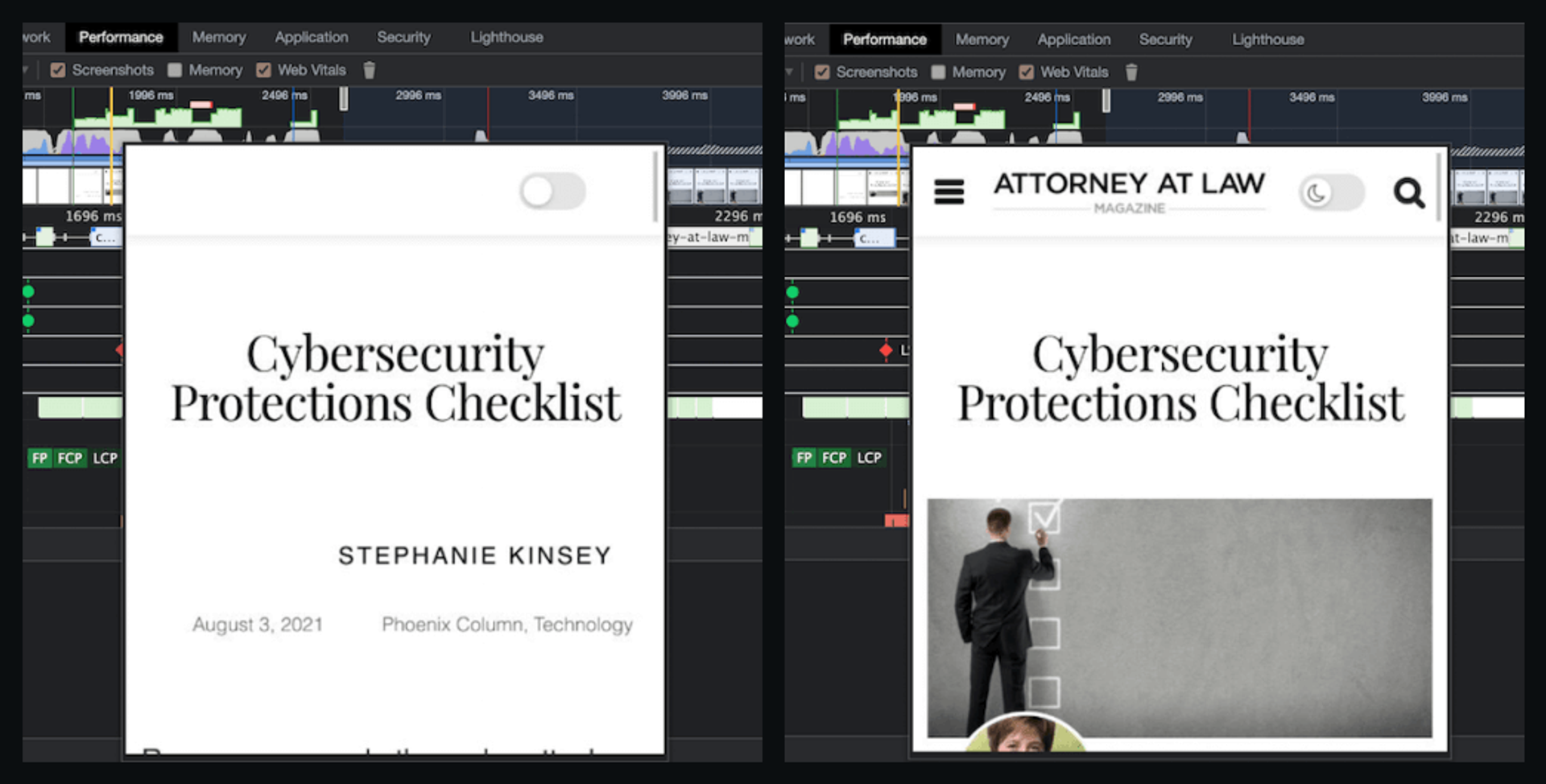Screen dimensions: 1546x784
Task: Switch the moon dark mode toggle in right preview
Action: click(1332, 193)
